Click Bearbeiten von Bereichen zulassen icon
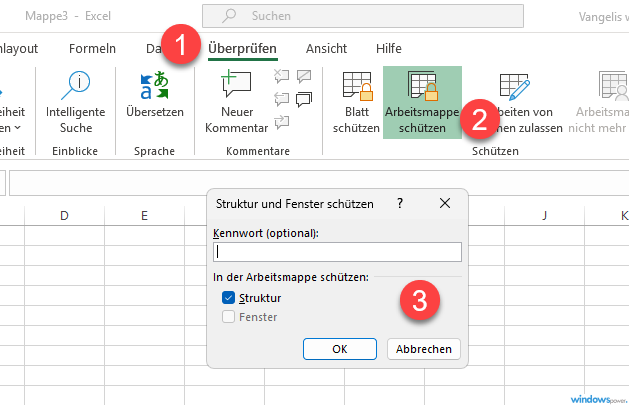629x405 pixels. pyautogui.click(x=515, y=88)
